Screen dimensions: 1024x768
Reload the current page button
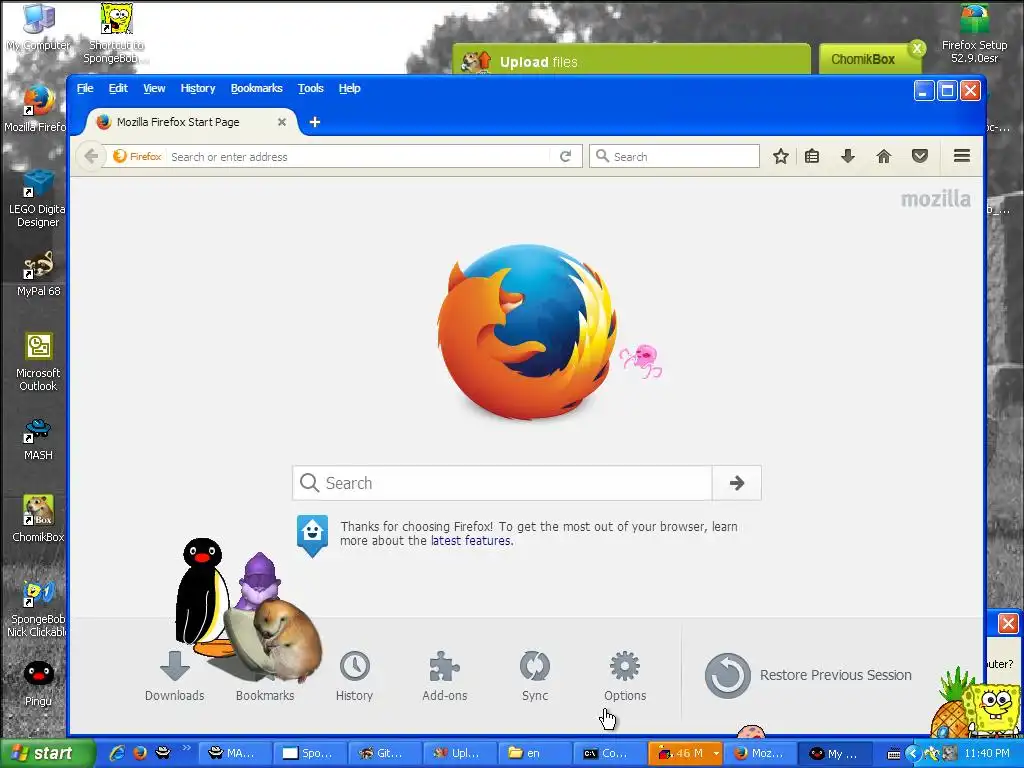point(566,156)
